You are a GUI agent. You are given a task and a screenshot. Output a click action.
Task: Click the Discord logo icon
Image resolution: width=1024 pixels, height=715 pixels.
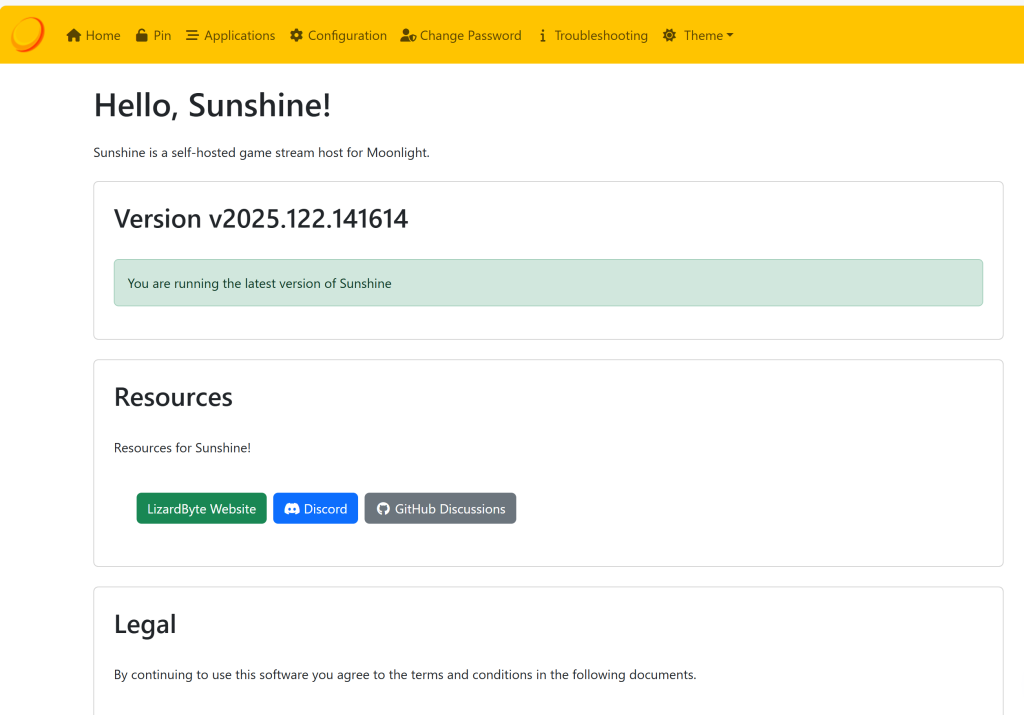(292, 509)
